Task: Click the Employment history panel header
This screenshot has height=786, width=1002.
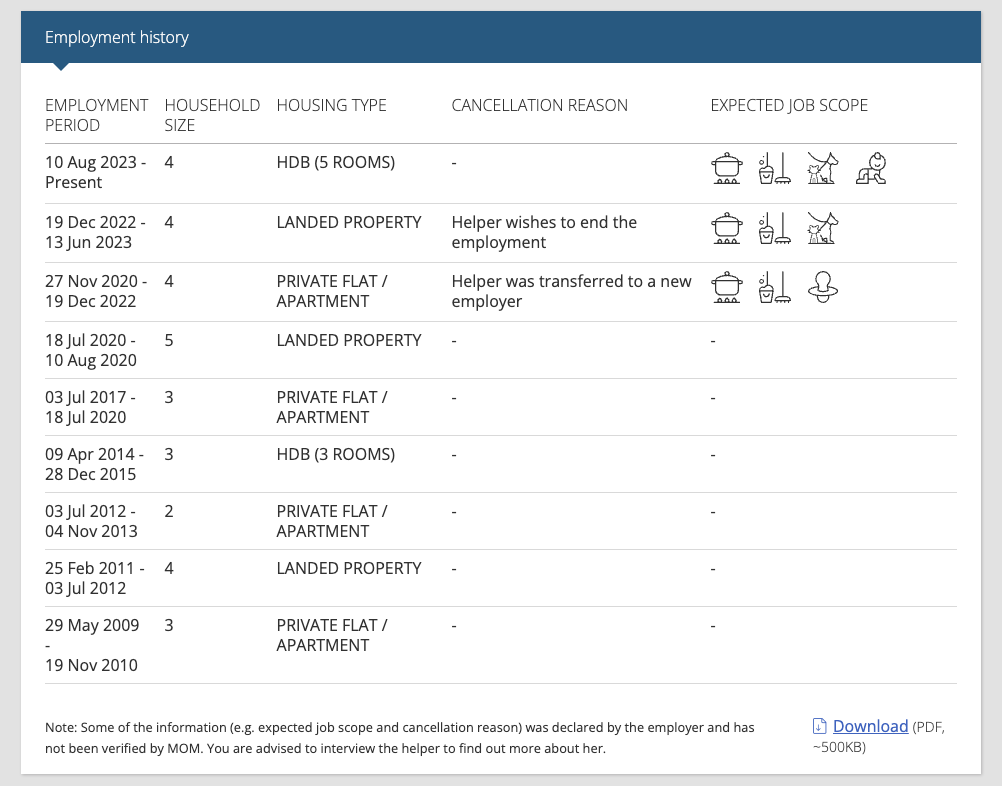Action: click(501, 37)
